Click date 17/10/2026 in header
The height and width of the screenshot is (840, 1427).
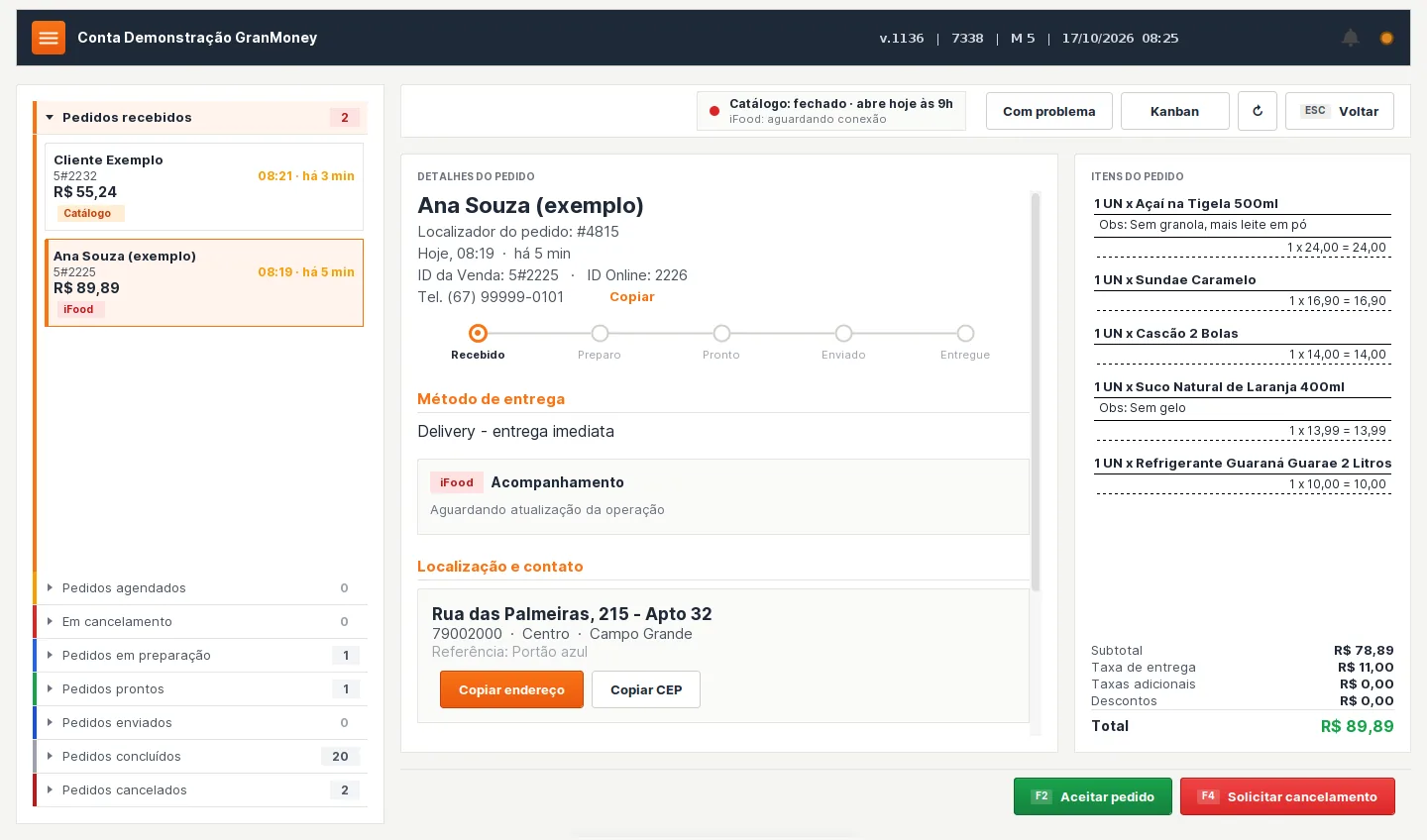click(x=1098, y=38)
